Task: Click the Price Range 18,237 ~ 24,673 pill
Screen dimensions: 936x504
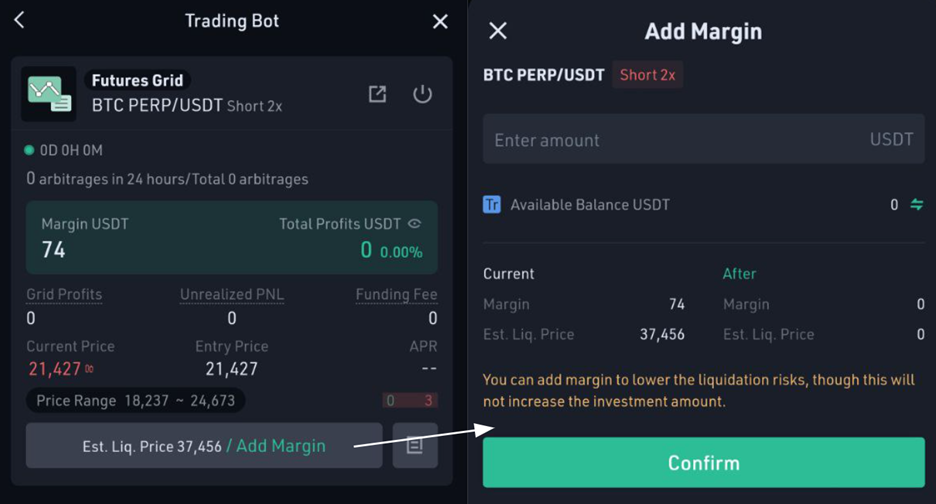Action: [x=136, y=400]
